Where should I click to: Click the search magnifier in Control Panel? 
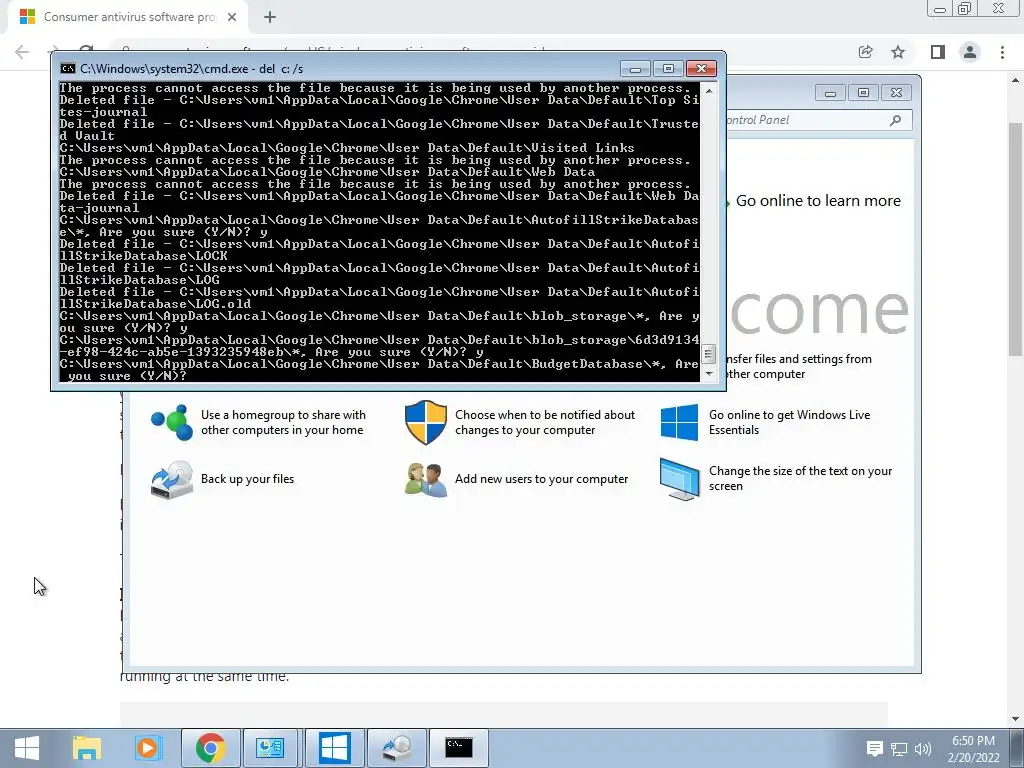(895, 120)
